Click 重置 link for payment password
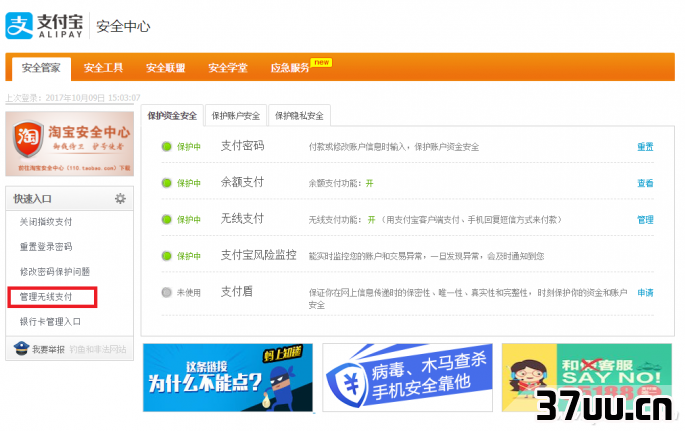The image size is (685, 431). [x=645, y=147]
